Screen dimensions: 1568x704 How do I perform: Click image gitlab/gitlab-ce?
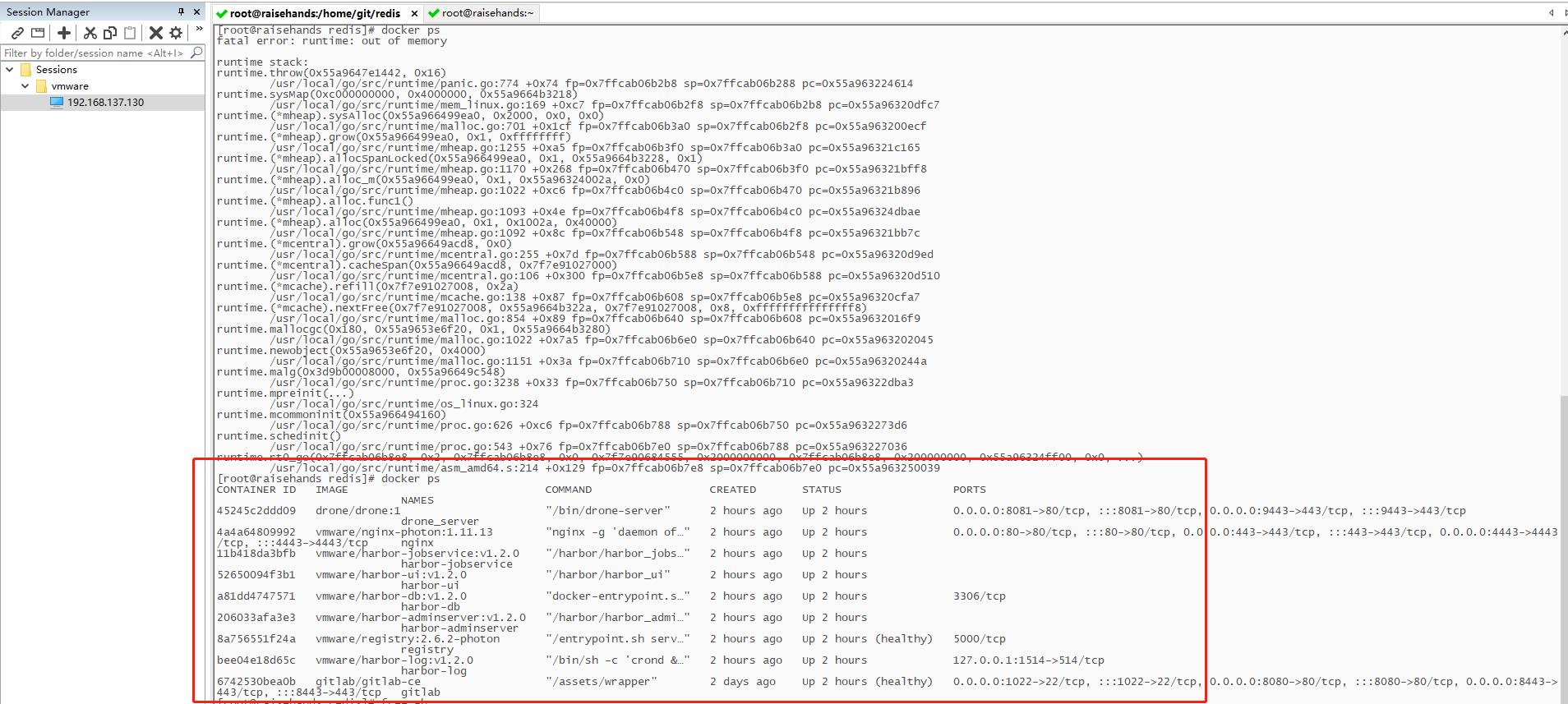(x=367, y=682)
